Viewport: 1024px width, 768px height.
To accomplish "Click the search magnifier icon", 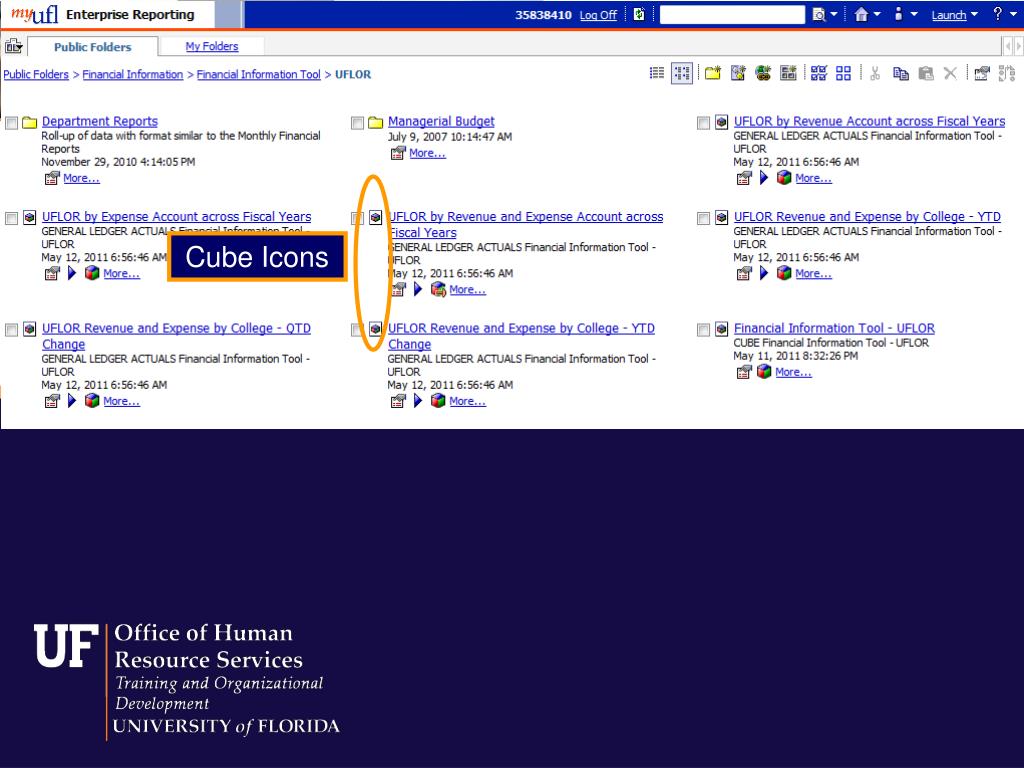I will point(818,14).
